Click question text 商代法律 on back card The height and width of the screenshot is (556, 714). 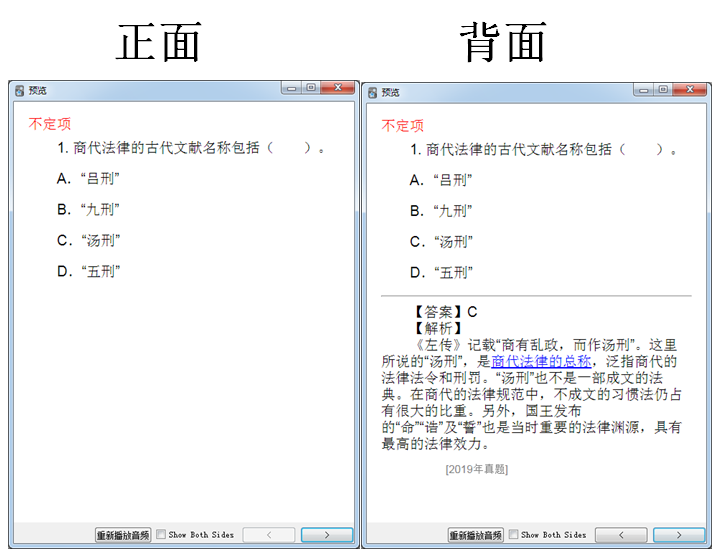(x=454, y=149)
